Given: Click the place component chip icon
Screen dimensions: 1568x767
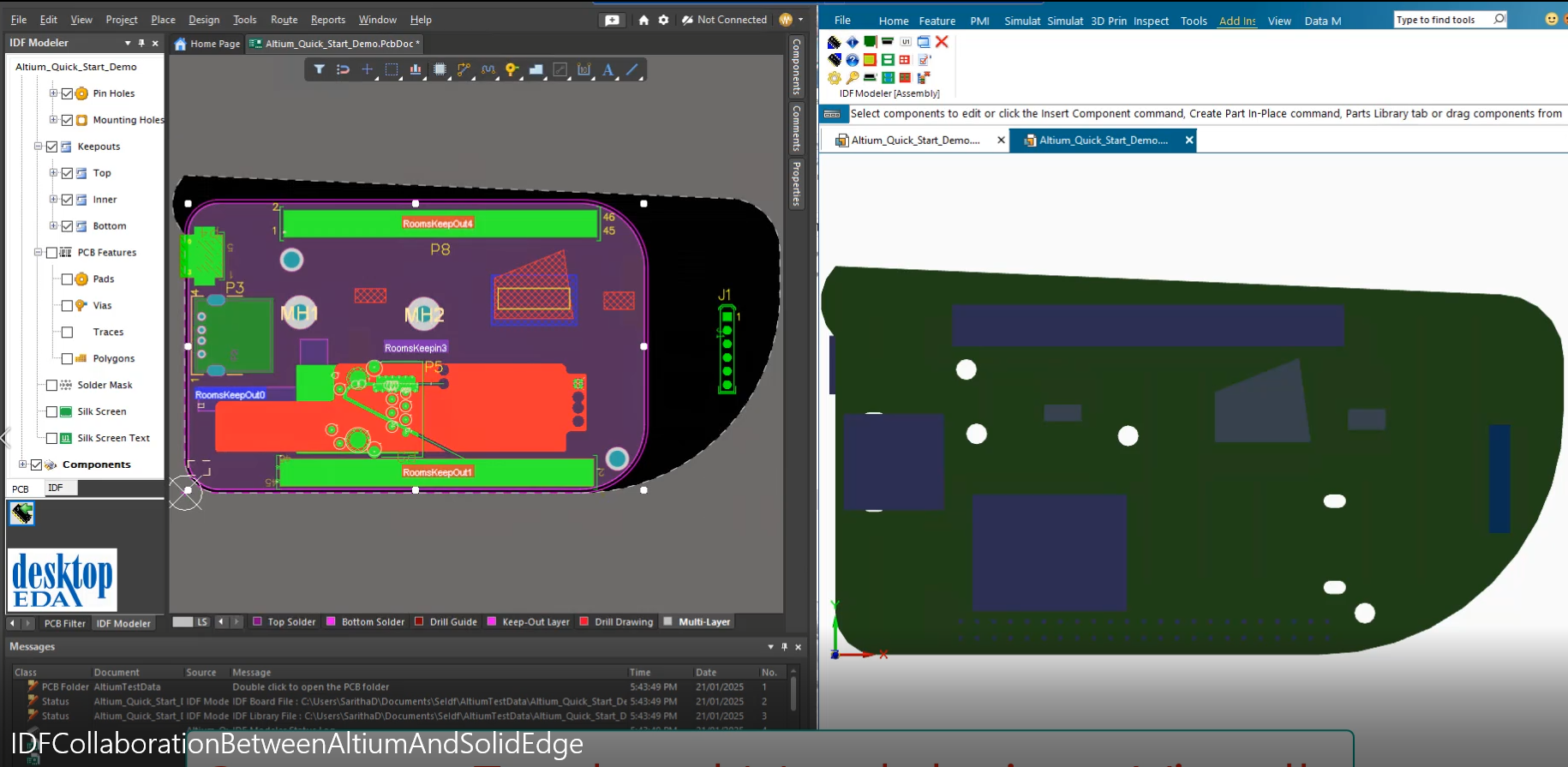Looking at the screenshot, I should (x=440, y=69).
